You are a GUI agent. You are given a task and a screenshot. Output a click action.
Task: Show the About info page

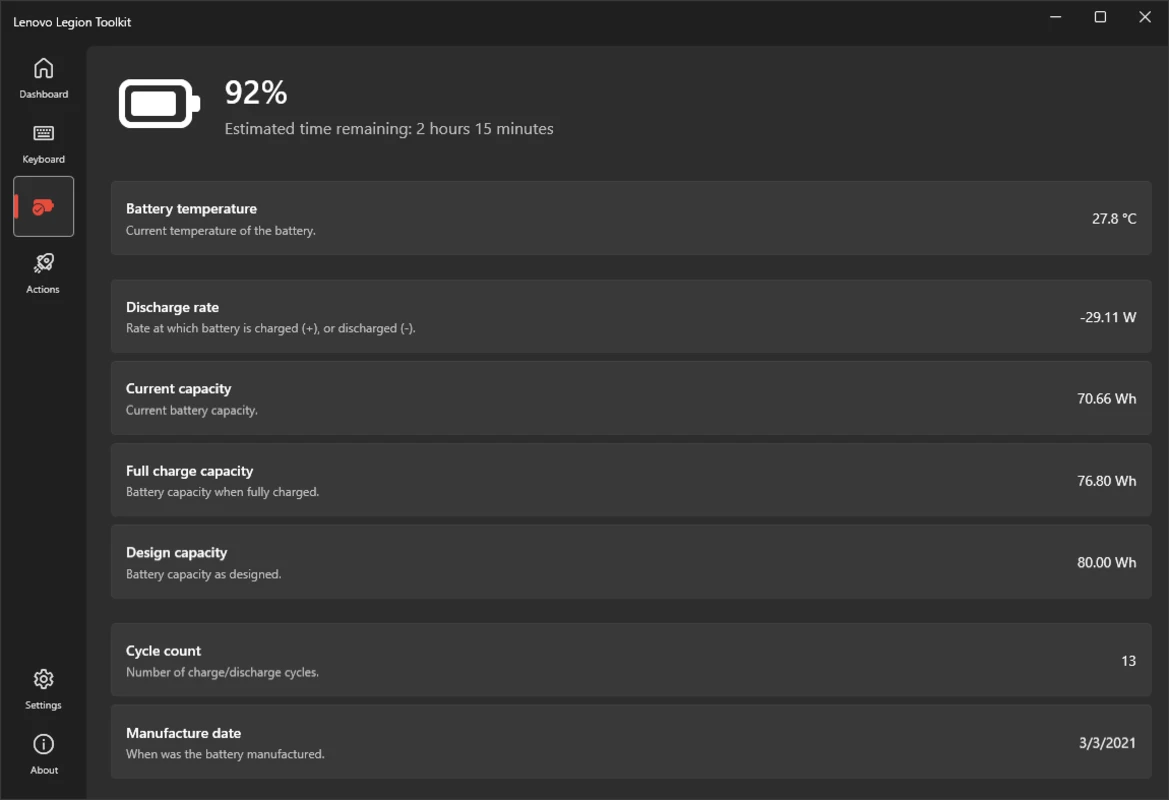coord(43,754)
